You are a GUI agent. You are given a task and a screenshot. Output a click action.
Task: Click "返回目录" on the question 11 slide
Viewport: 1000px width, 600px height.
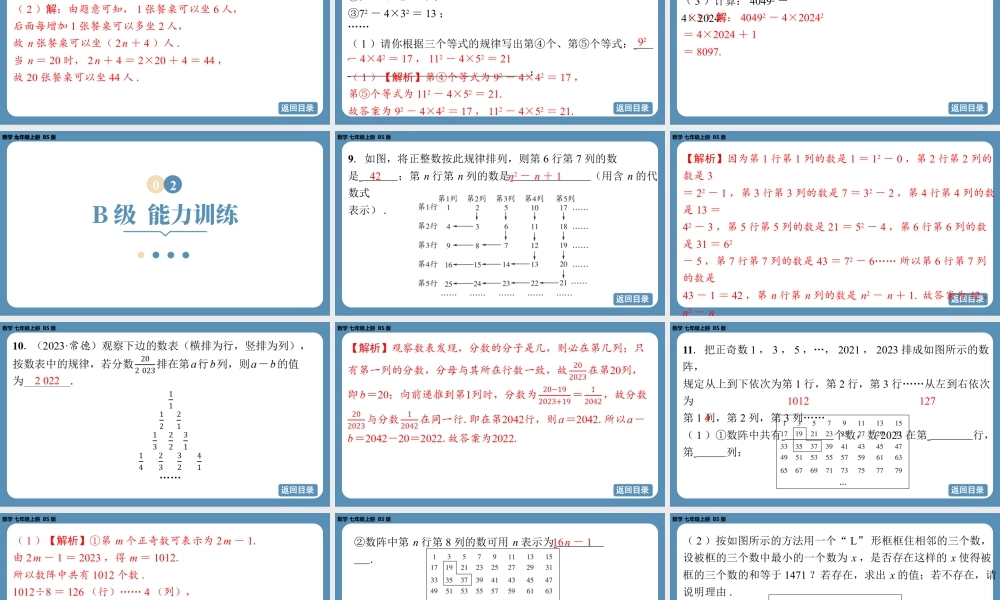pos(966,490)
